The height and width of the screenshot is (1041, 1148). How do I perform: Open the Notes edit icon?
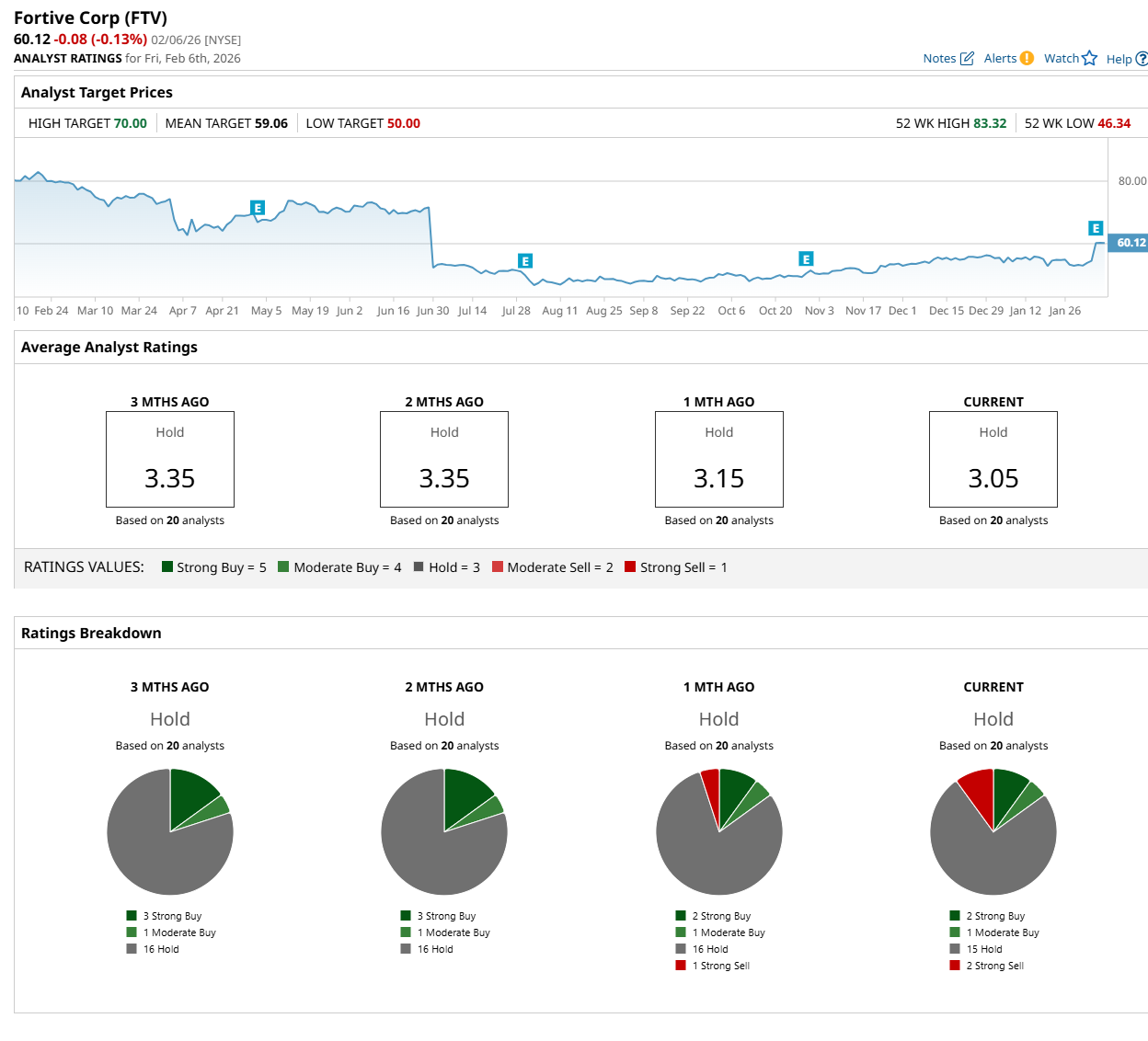967,58
